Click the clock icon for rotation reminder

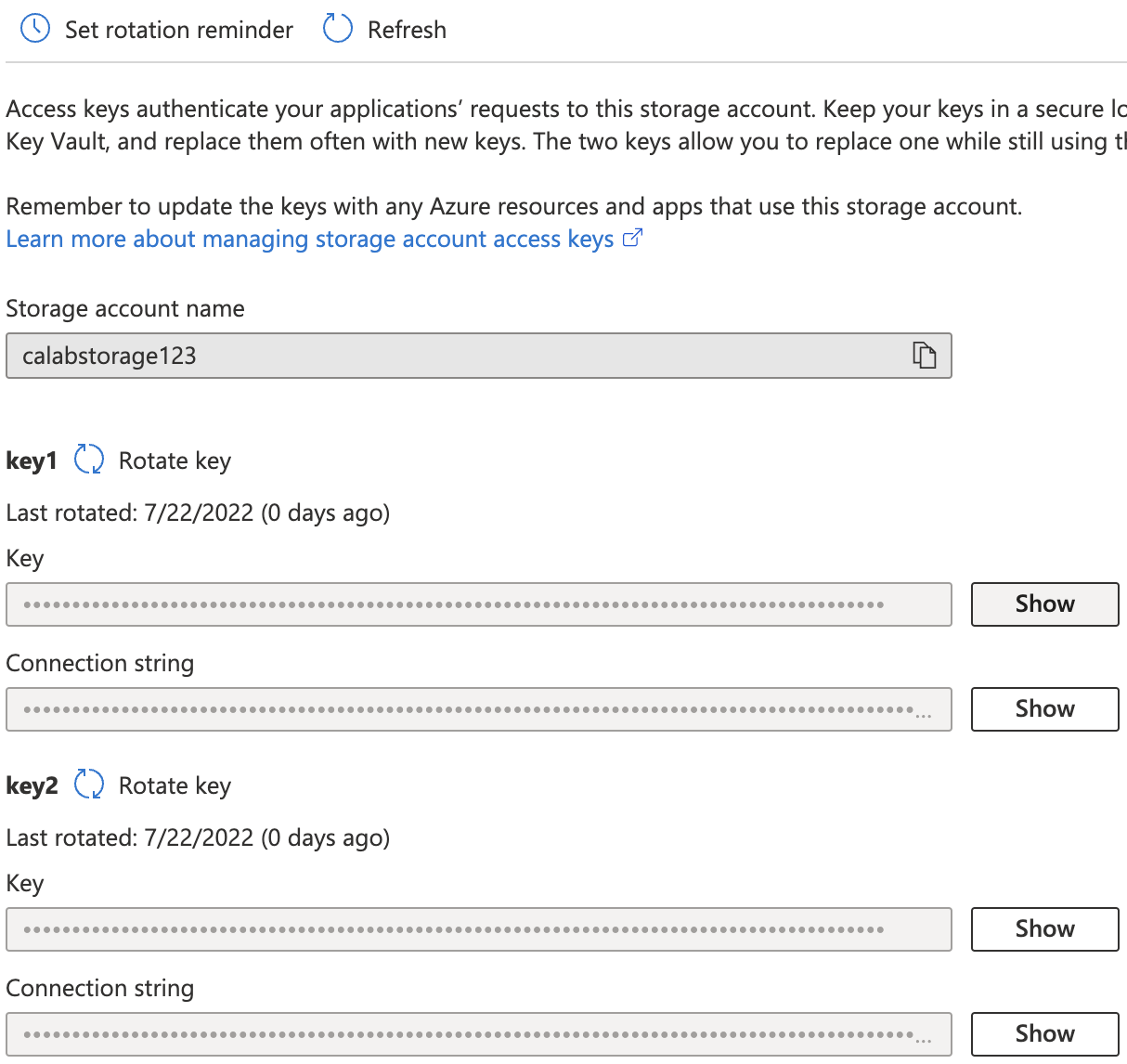click(x=35, y=29)
